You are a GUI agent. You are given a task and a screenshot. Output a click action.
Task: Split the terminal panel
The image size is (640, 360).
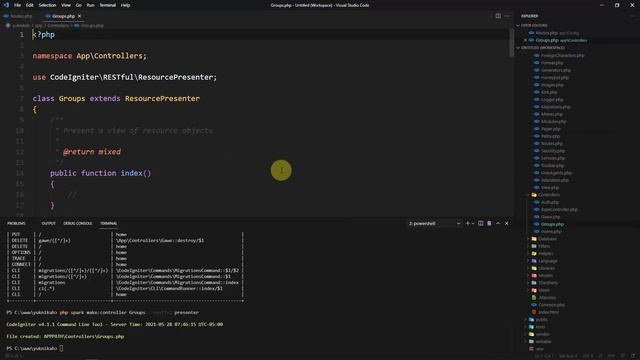480,224
